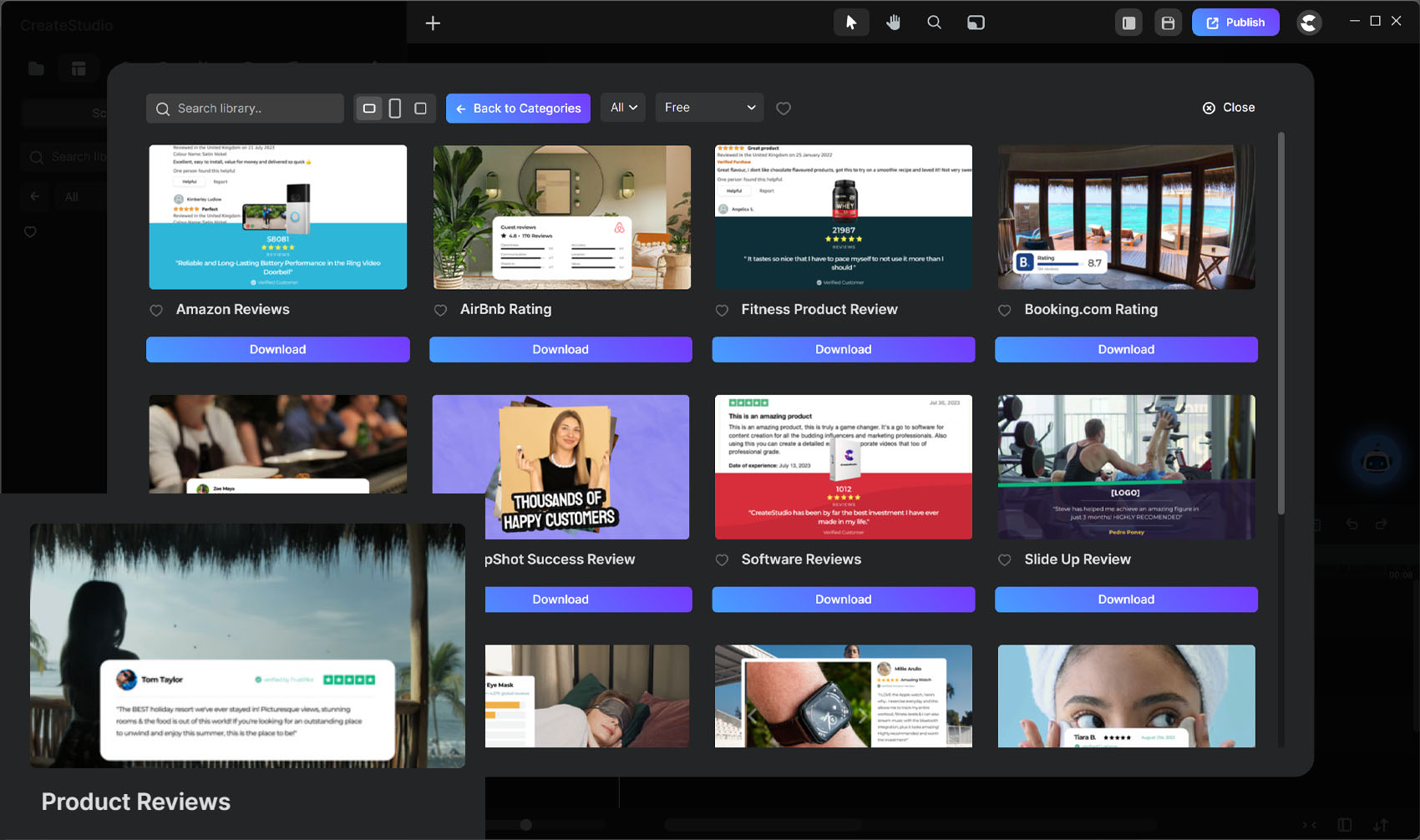1420x840 pixels.
Task: Select the vertical portrait format filter
Action: 395,109
